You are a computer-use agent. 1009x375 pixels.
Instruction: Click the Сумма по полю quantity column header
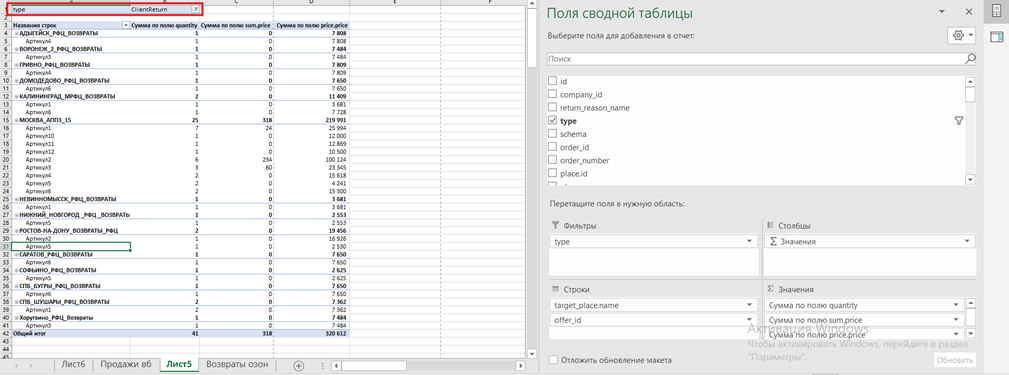[x=165, y=25]
